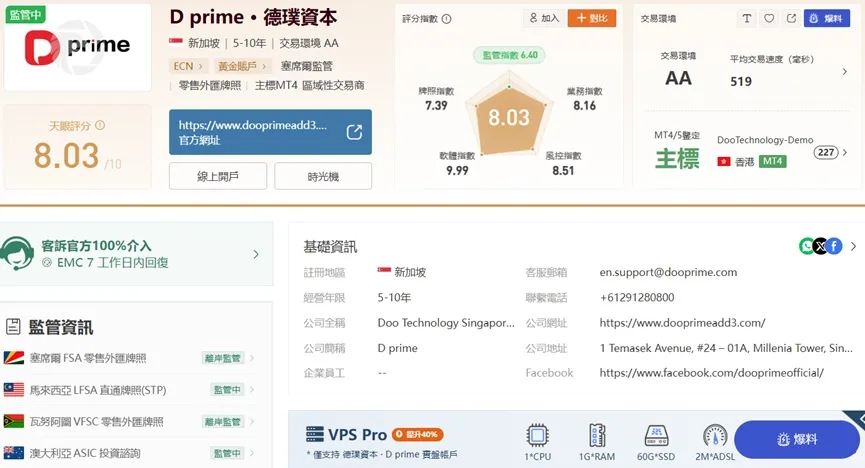
Task: Expand social links chevron in 基礎資訊
Action: (x=853, y=246)
